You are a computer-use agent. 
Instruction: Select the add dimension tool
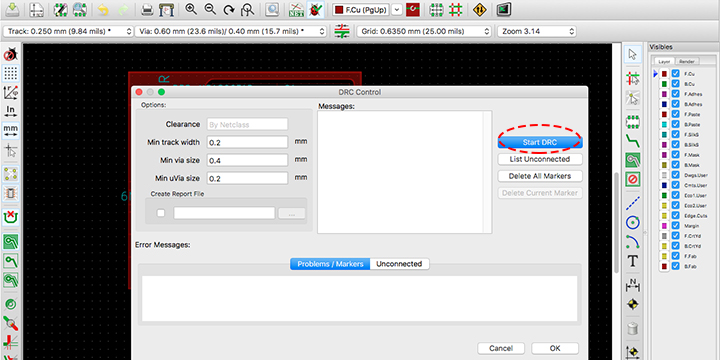coord(633,285)
